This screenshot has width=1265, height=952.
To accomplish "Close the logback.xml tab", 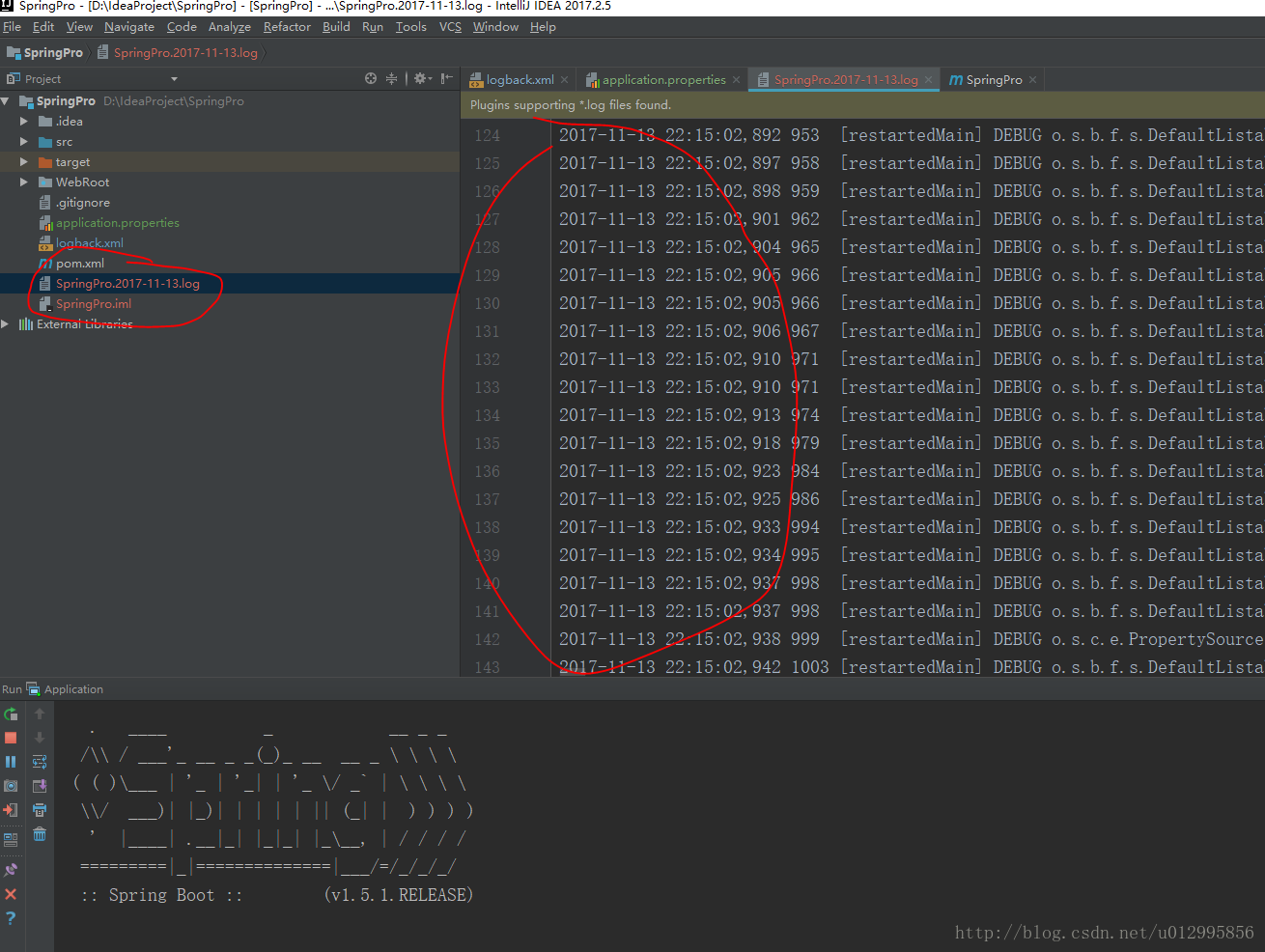I will [565, 79].
